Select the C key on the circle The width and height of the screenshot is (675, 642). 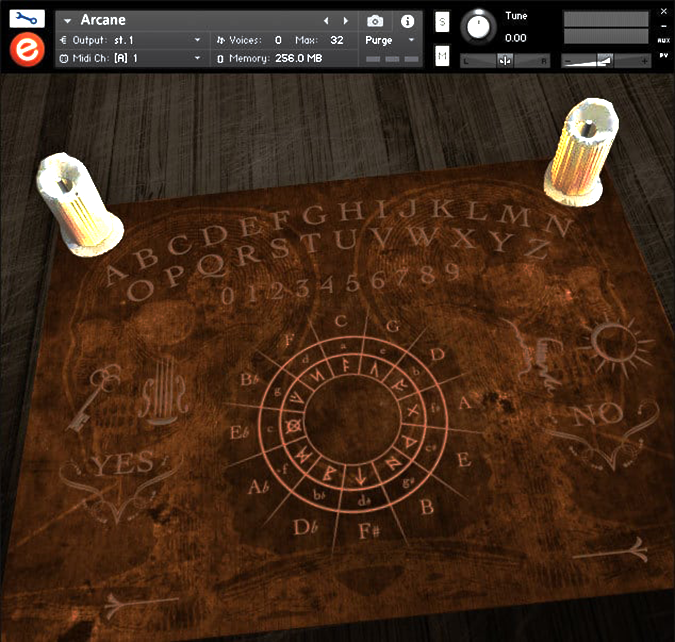[x=341, y=320]
